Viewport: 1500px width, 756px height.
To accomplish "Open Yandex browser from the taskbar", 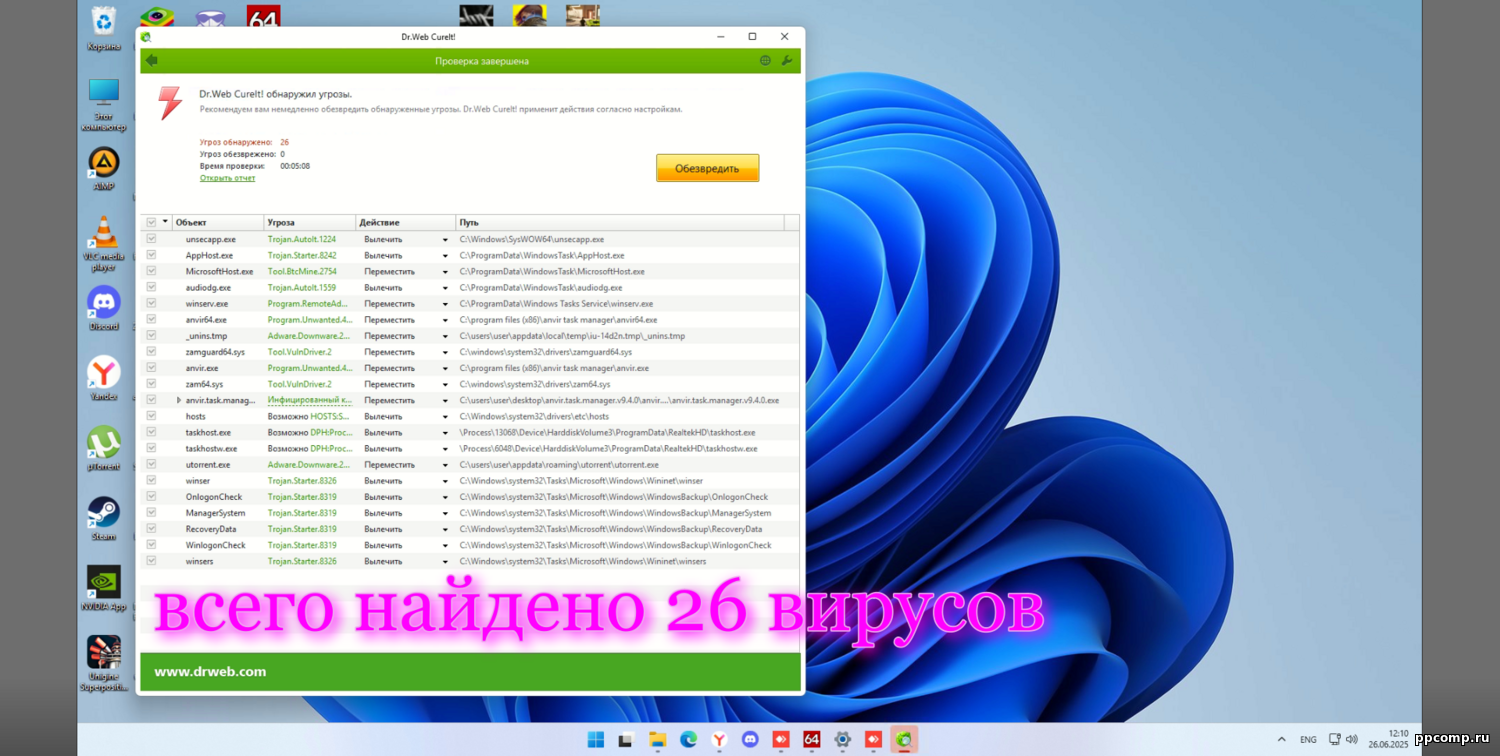I will point(719,740).
